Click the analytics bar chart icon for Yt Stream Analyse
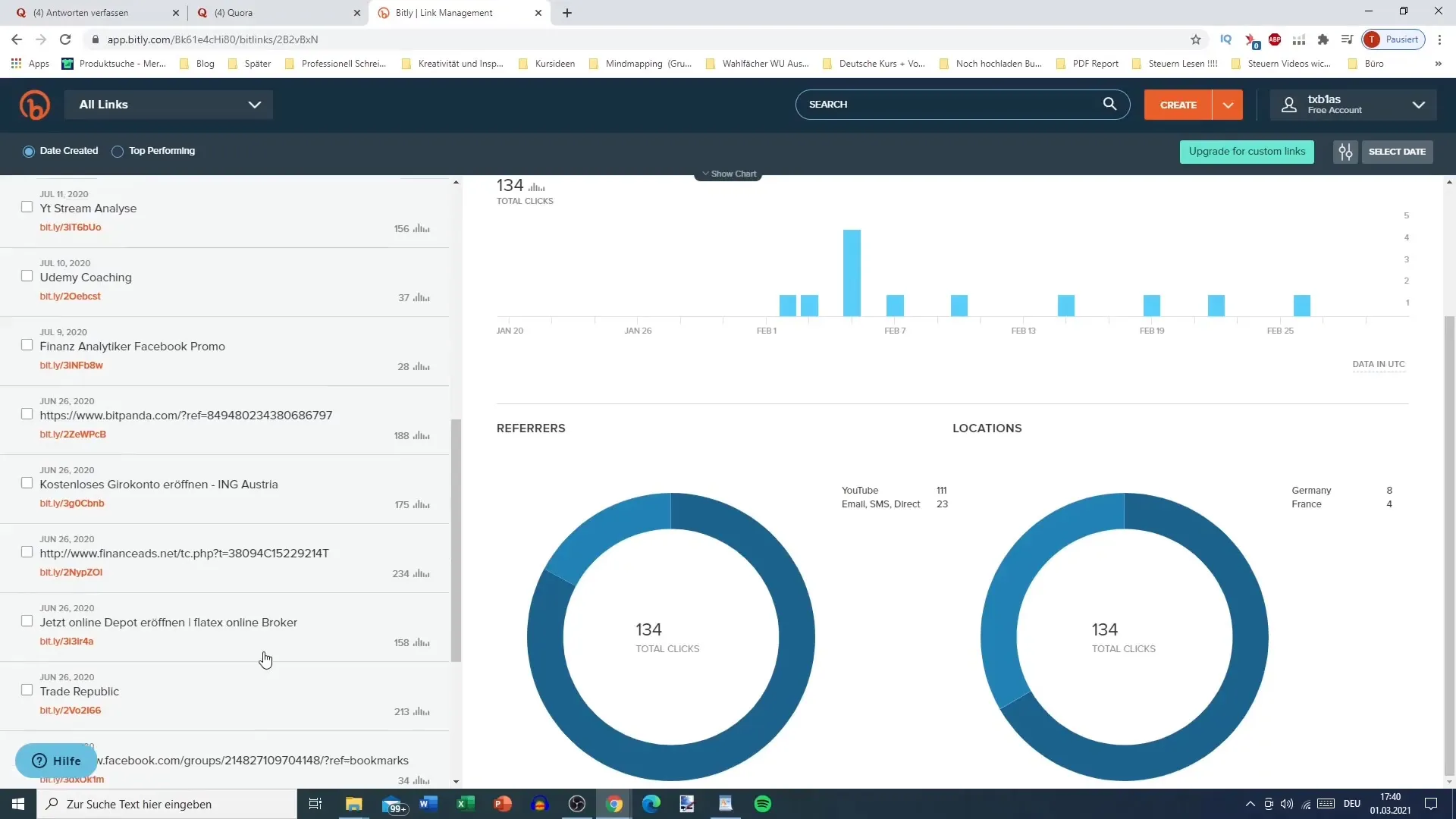Image resolution: width=1456 pixels, height=819 pixels. coord(421,228)
